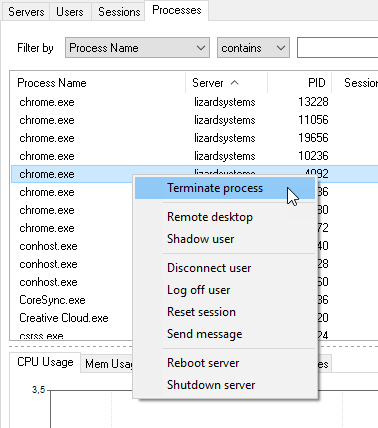Click Reboot server menu item
Screen dimensions: 378x428
(225, 363)
